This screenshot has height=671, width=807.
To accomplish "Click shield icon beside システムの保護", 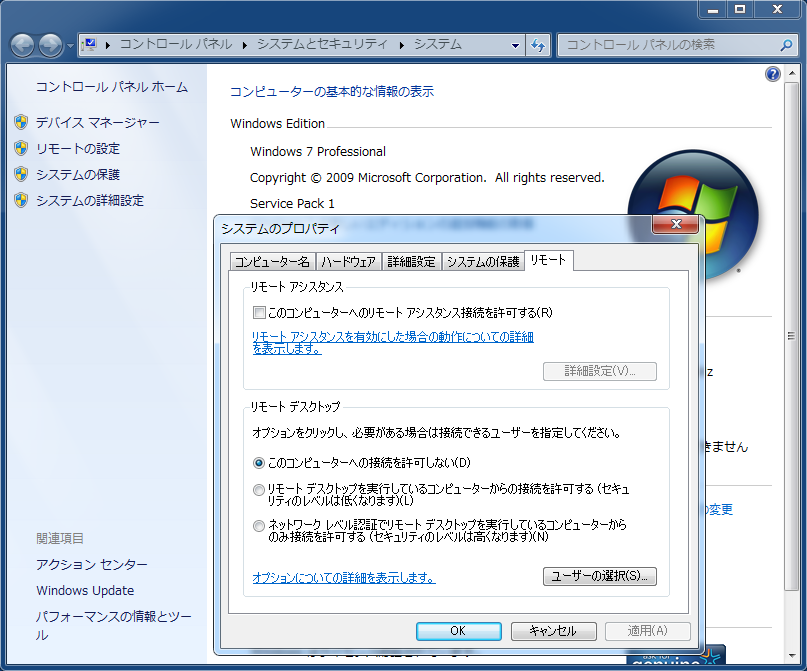I will point(21,174).
